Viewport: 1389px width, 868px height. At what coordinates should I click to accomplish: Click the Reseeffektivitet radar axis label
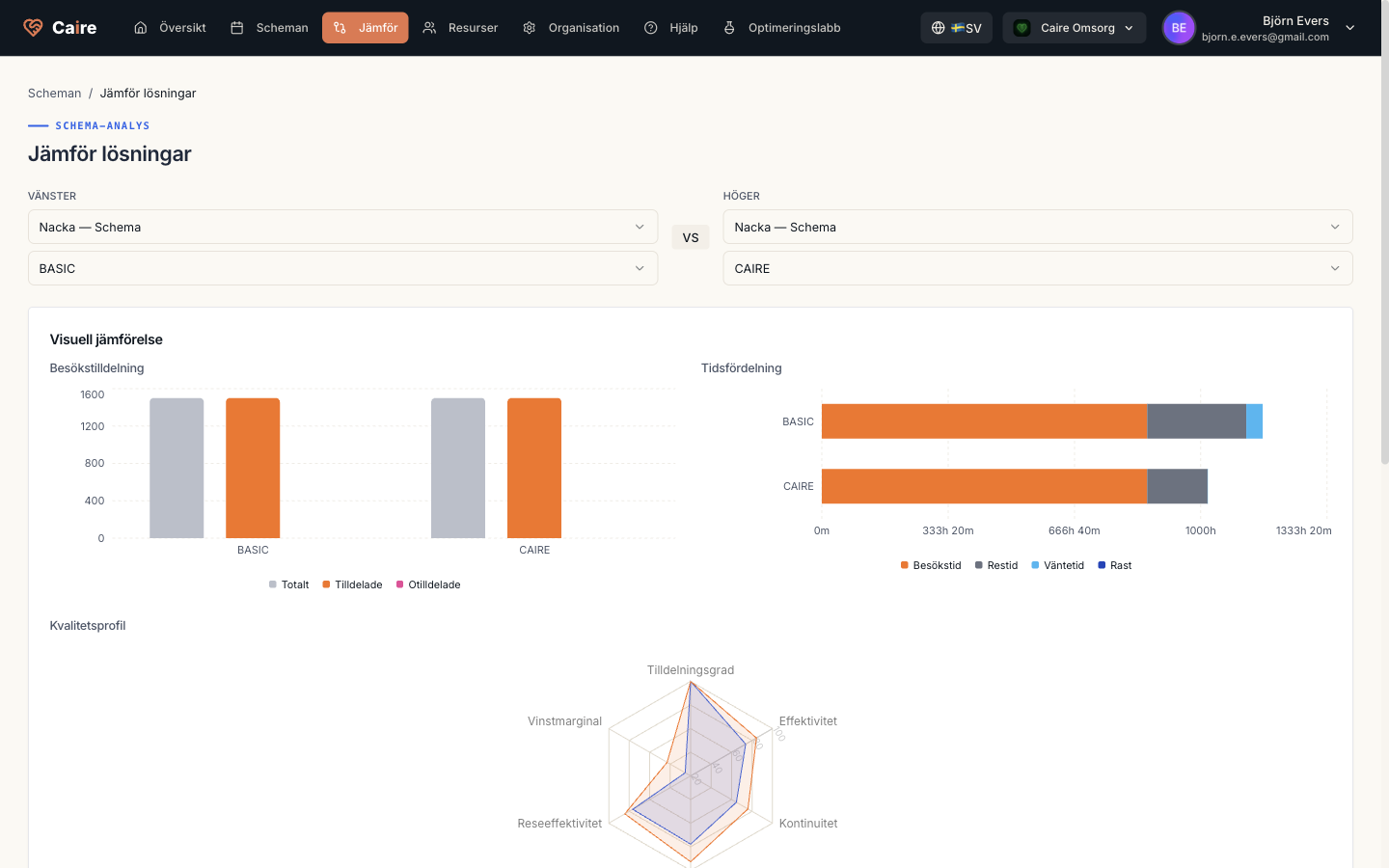pos(559,824)
